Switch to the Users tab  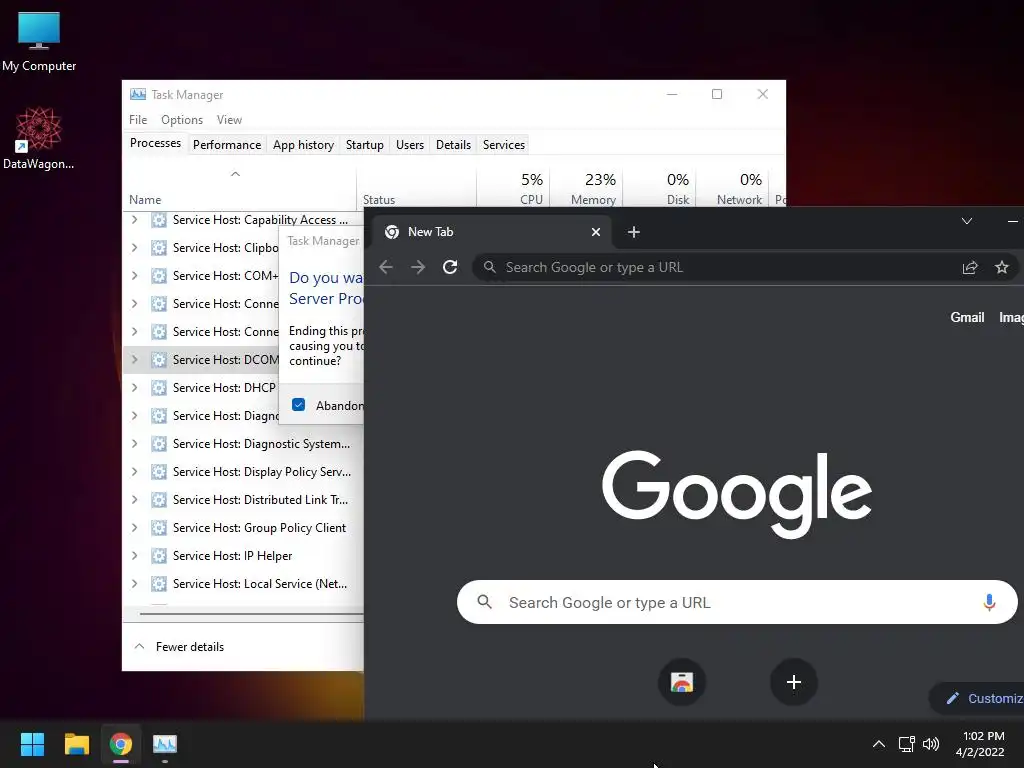(409, 145)
